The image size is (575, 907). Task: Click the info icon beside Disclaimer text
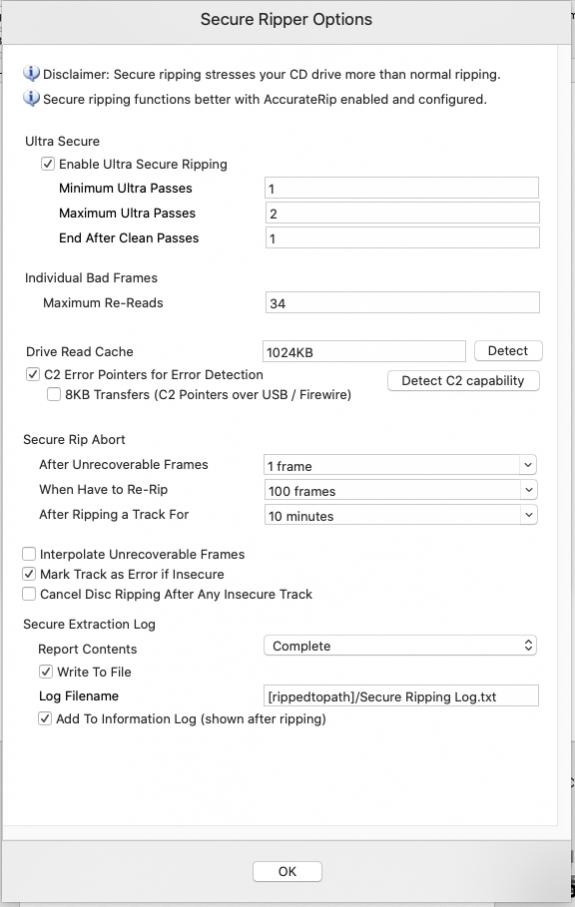31,73
